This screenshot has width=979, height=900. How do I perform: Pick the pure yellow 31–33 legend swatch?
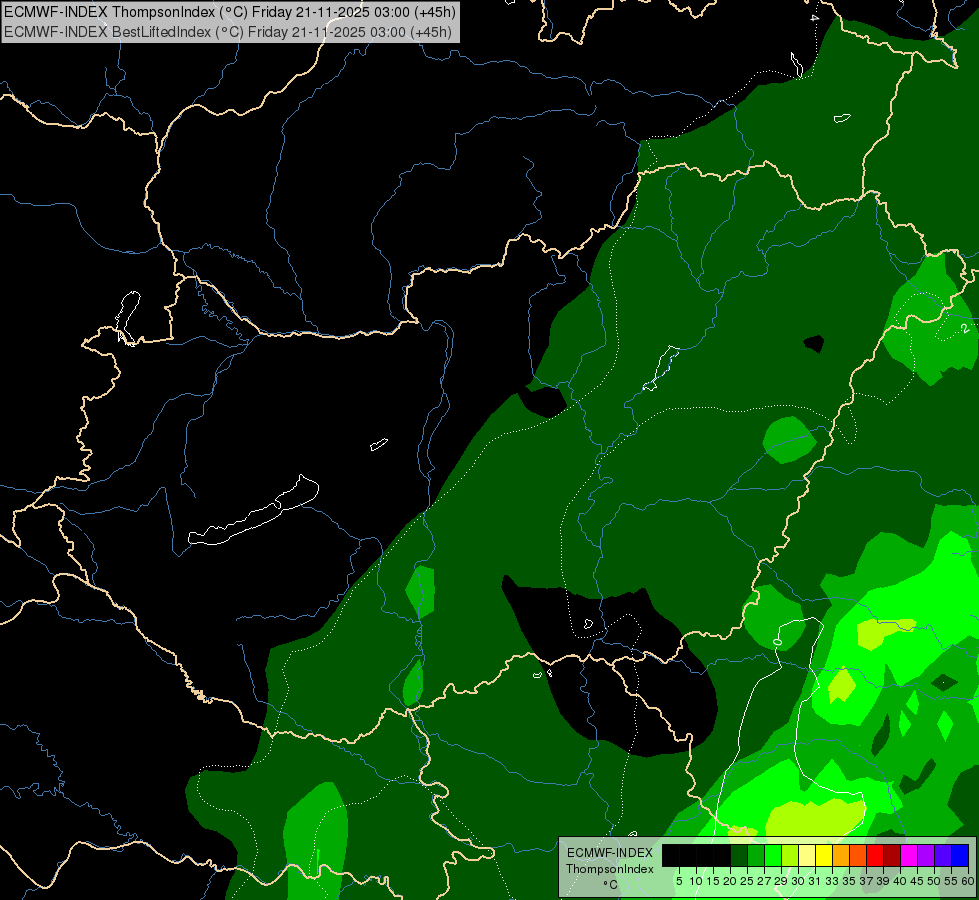pyautogui.click(x=824, y=855)
